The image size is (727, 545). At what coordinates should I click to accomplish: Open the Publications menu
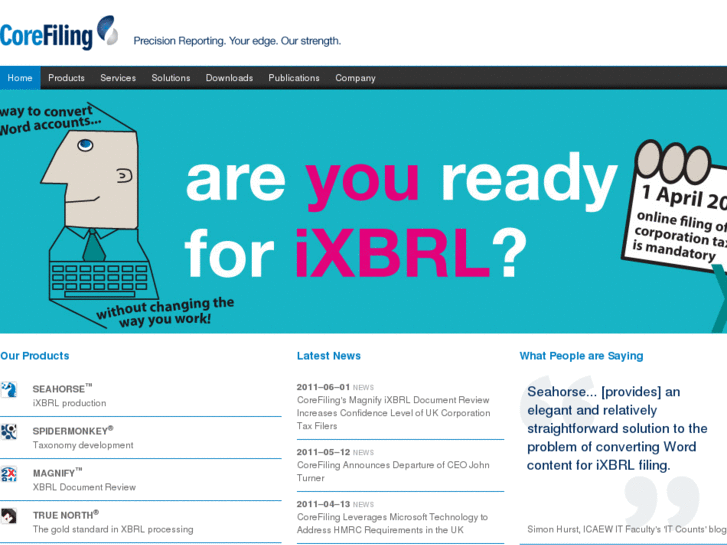tap(294, 78)
